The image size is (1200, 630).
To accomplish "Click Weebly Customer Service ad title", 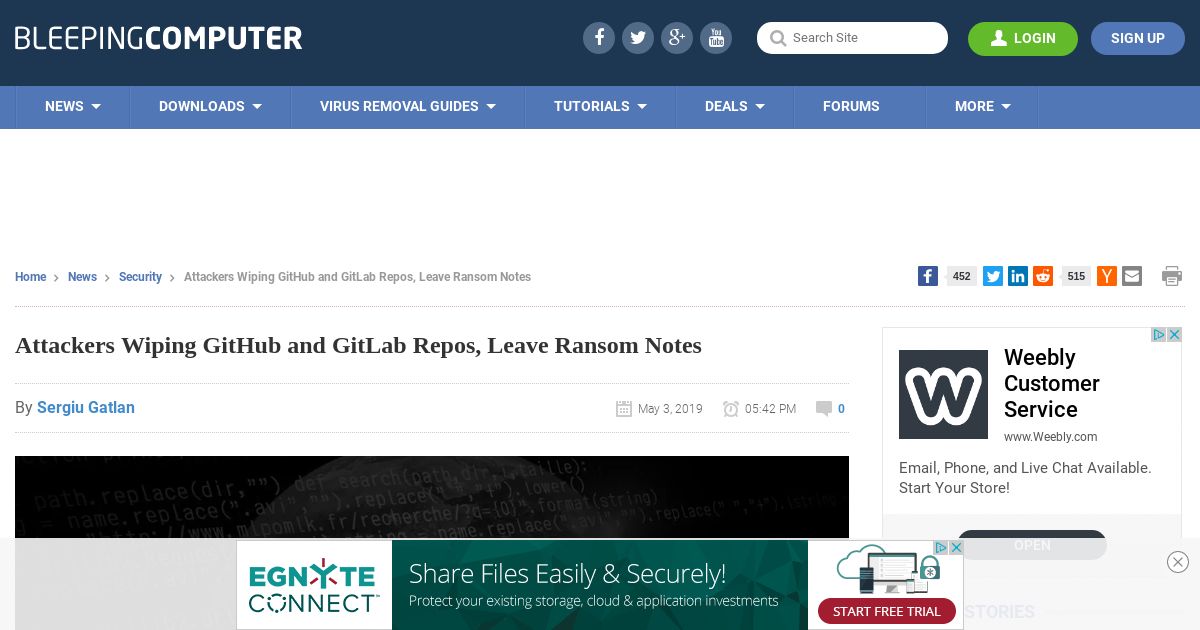I will [x=1051, y=383].
